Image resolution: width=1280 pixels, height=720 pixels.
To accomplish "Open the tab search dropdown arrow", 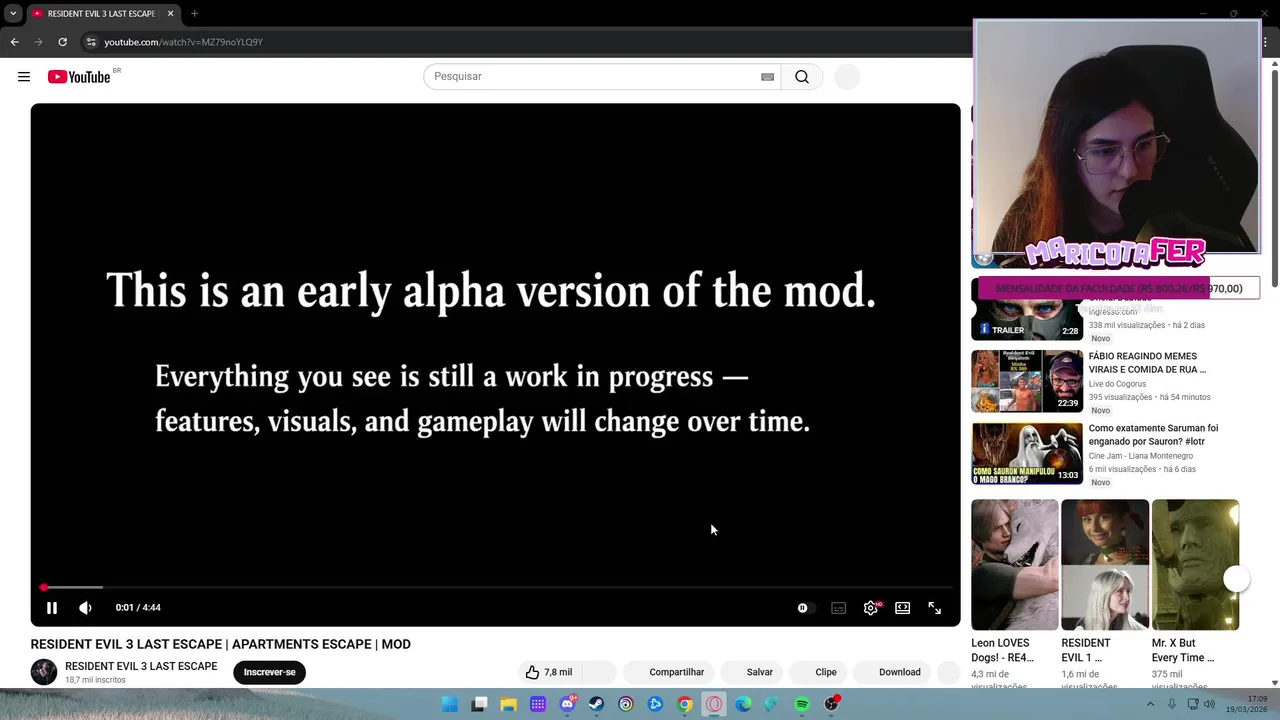I will [x=13, y=14].
